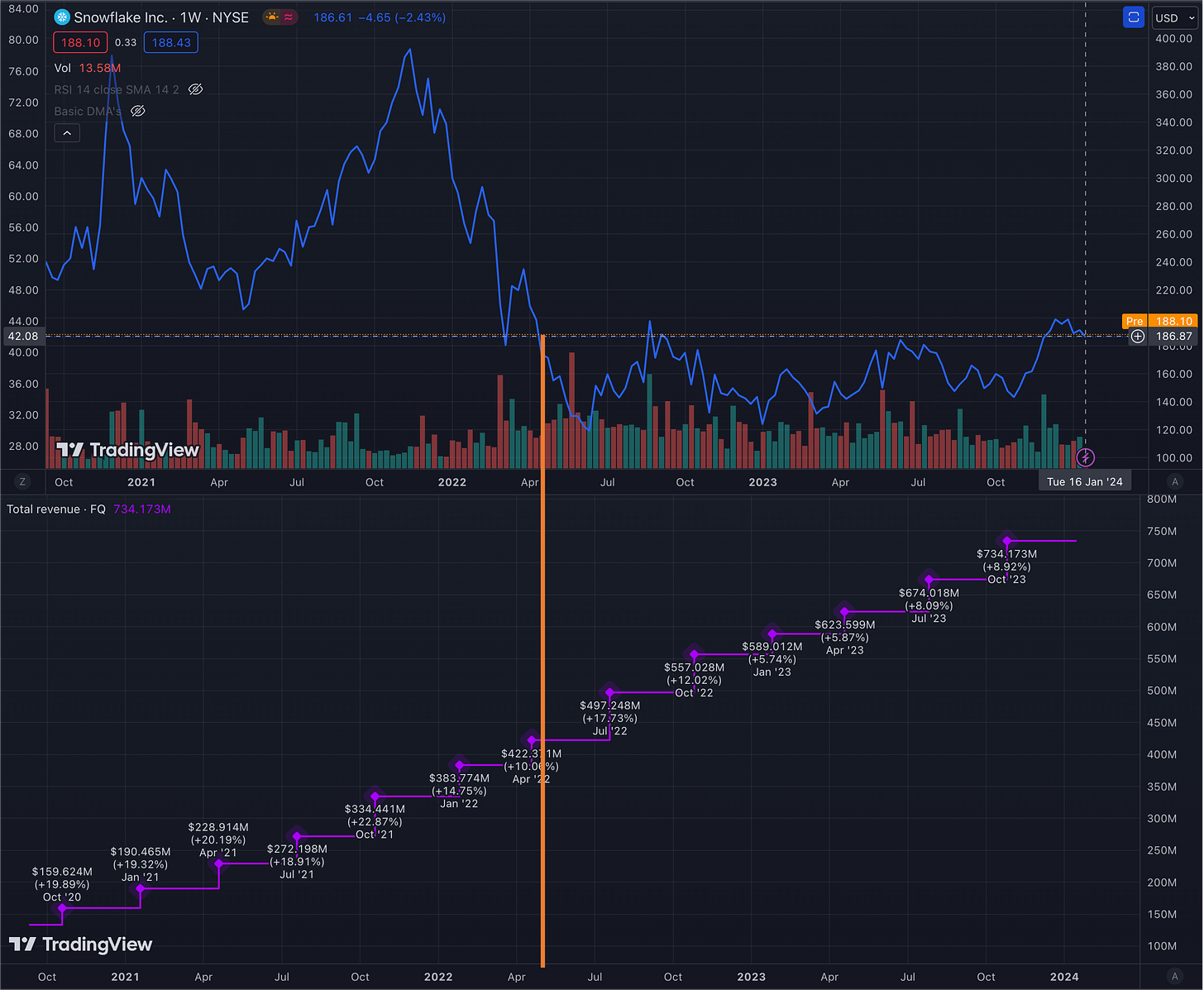Click the 800M label on the revenue axis

coord(1162,500)
